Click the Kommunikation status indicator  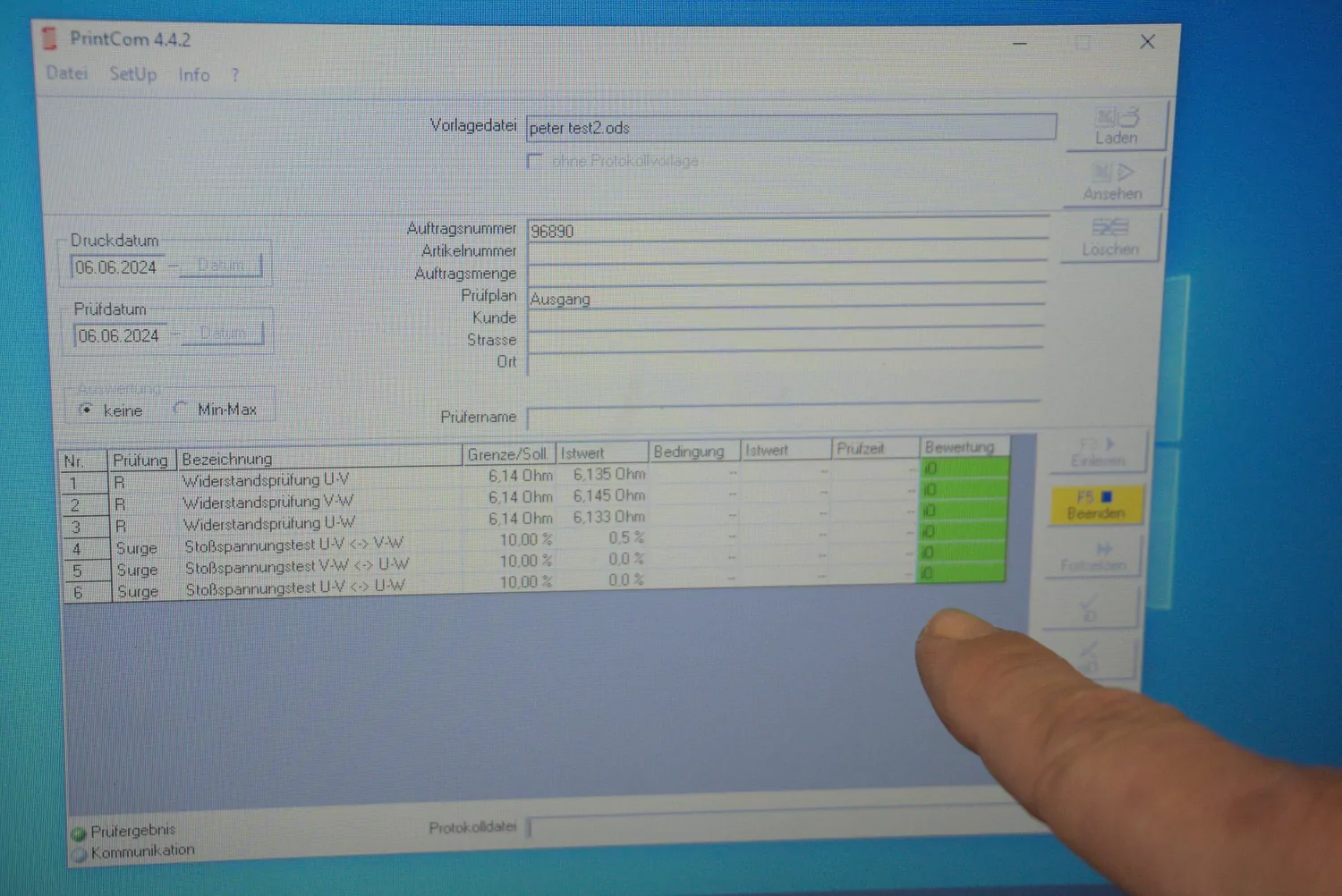coord(79,855)
